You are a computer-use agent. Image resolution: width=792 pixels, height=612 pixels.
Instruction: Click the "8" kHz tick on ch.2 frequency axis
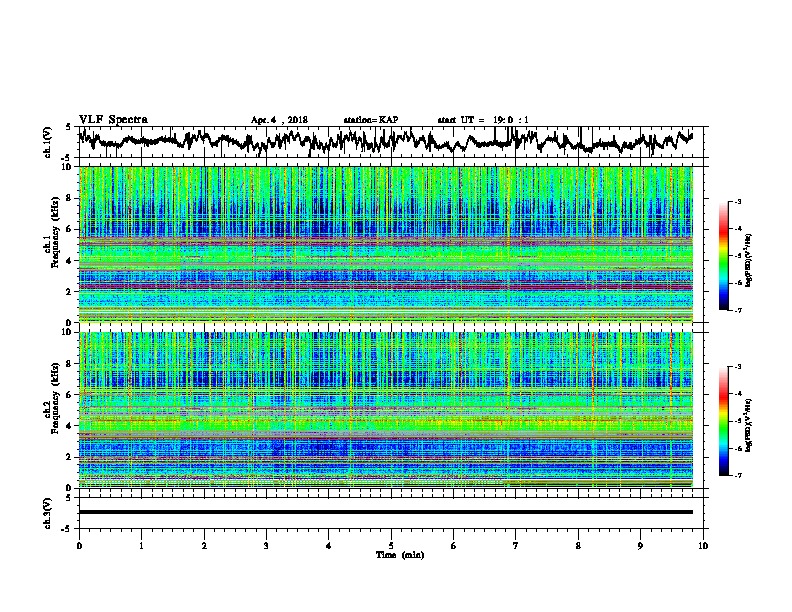pyautogui.click(x=70, y=364)
